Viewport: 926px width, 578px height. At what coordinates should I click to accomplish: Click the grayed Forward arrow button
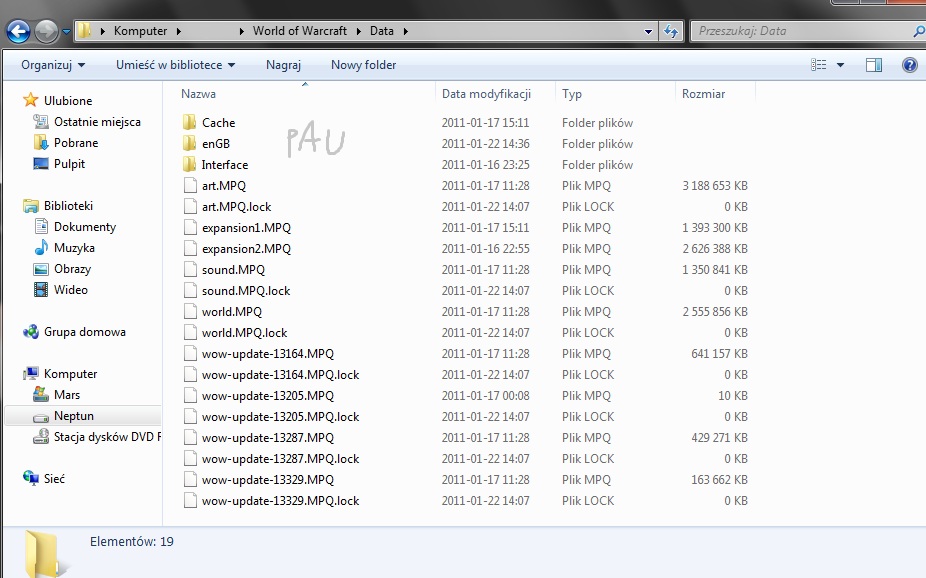[x=46, y=31]
